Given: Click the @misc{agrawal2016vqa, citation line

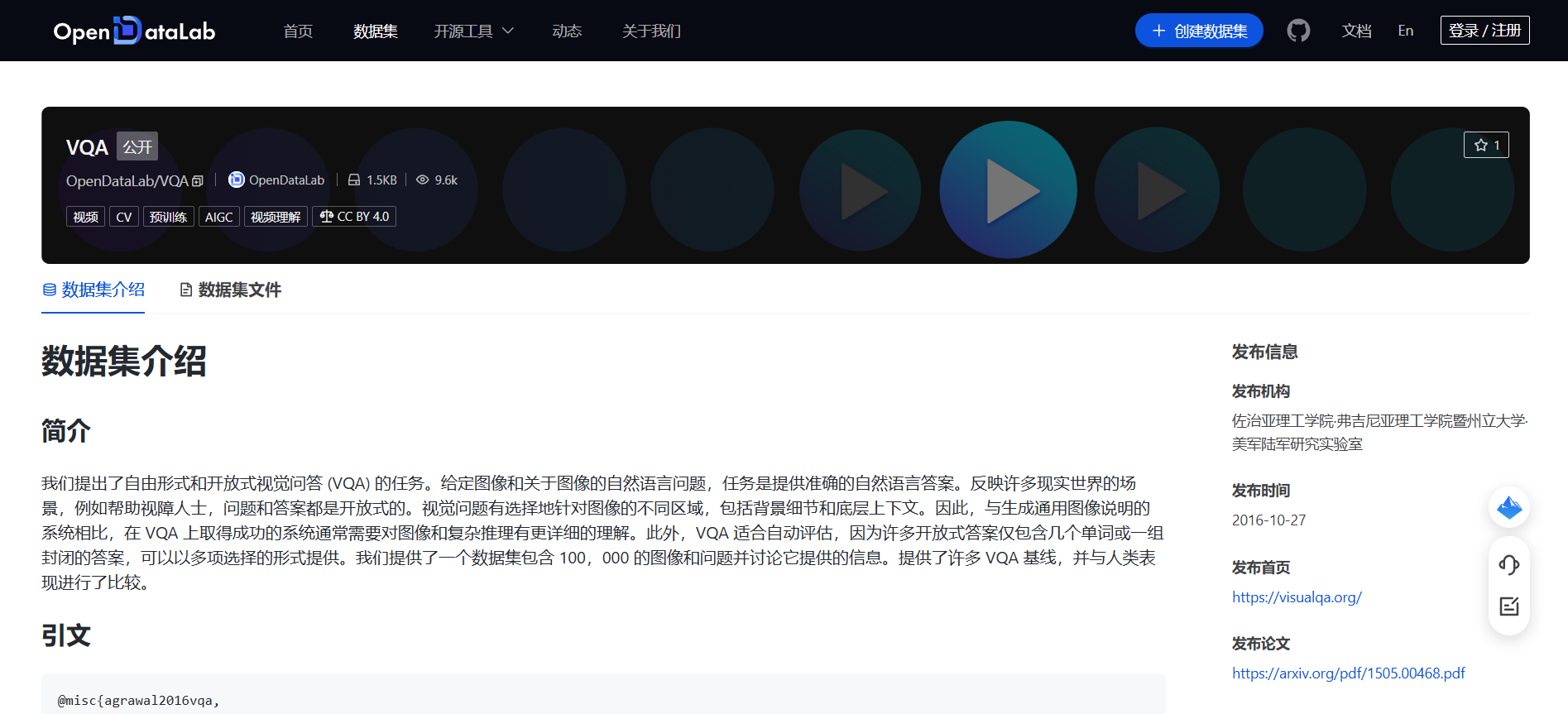Looking at the screenshot, I should click(x=138, y=701).
